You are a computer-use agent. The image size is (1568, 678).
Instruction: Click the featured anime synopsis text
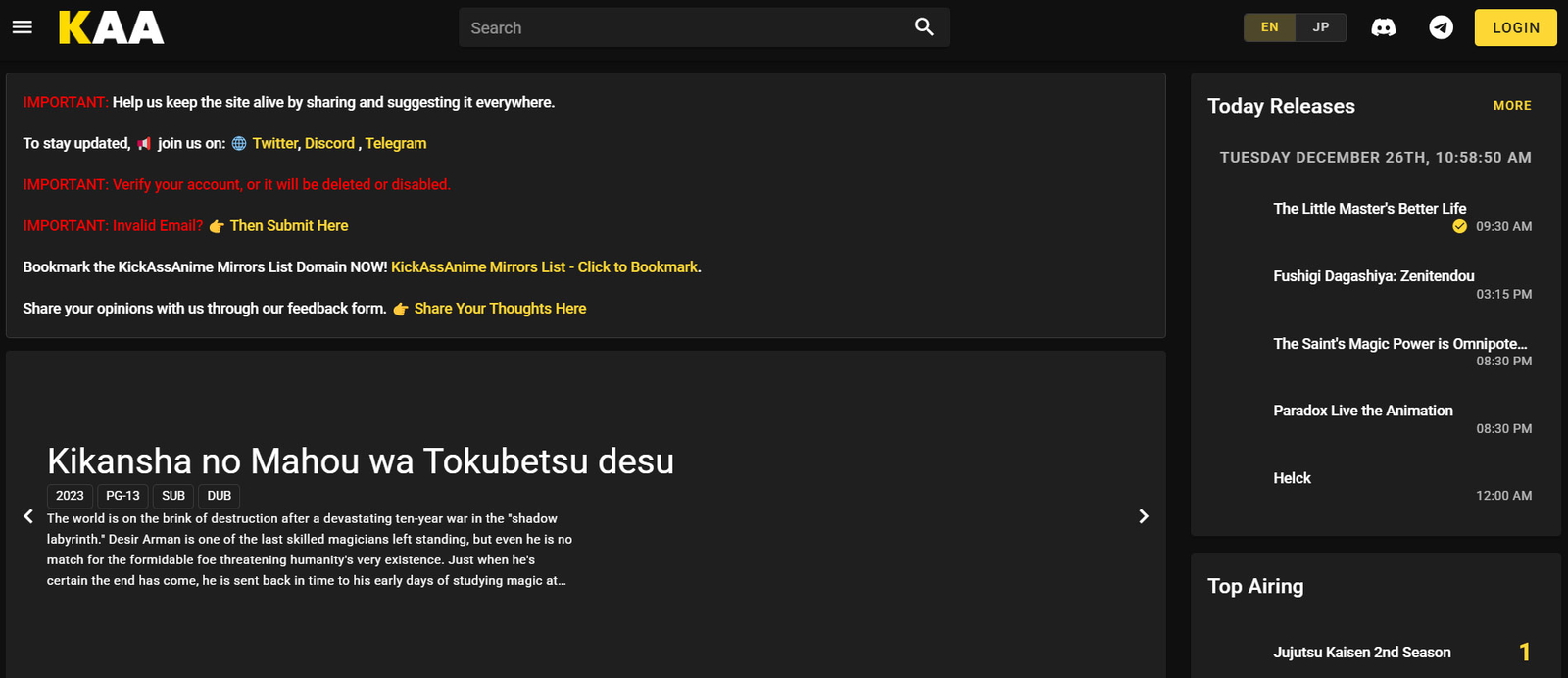[x=310, y=550]
